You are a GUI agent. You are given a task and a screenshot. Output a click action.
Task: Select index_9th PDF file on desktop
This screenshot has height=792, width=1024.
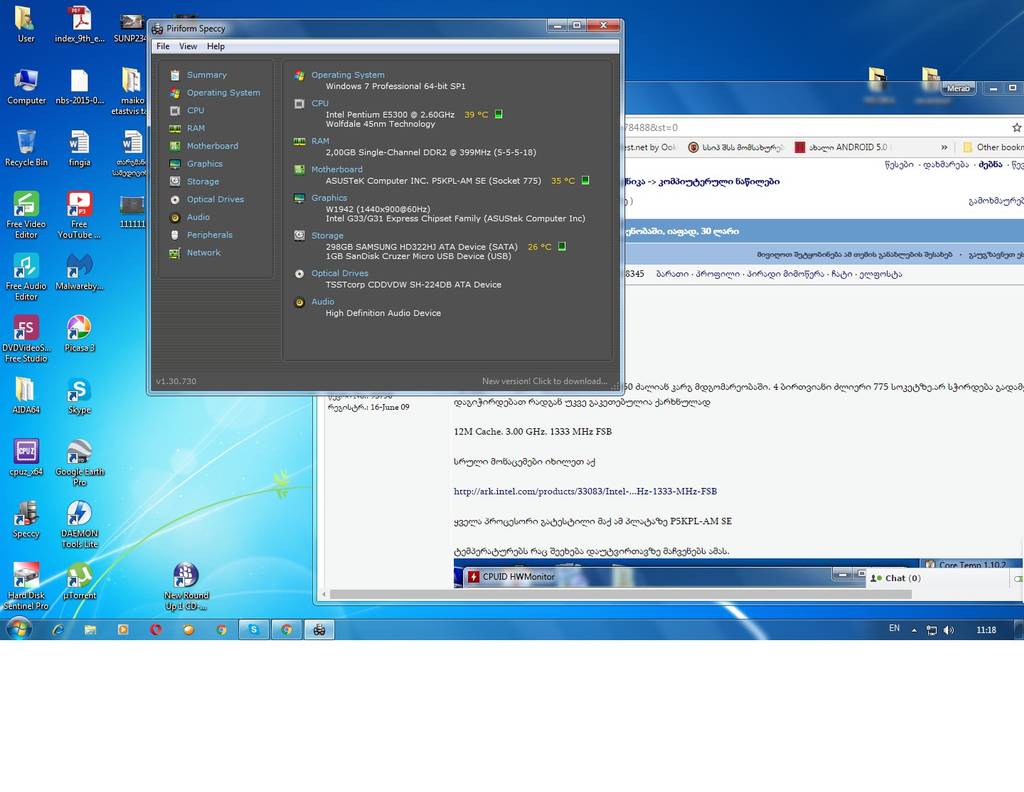click(x=79, y=25)
